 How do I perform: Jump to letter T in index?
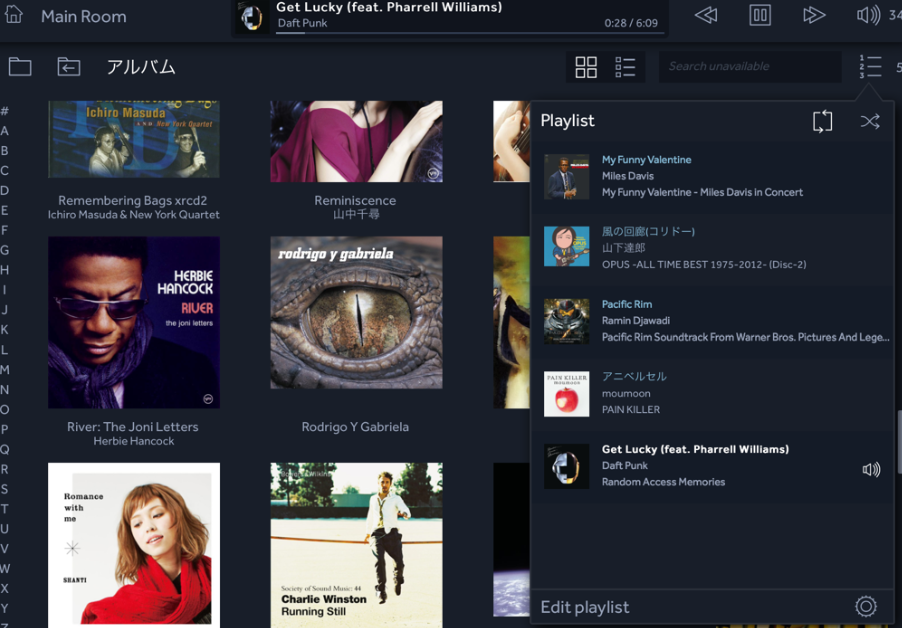(x=5, y=509)
